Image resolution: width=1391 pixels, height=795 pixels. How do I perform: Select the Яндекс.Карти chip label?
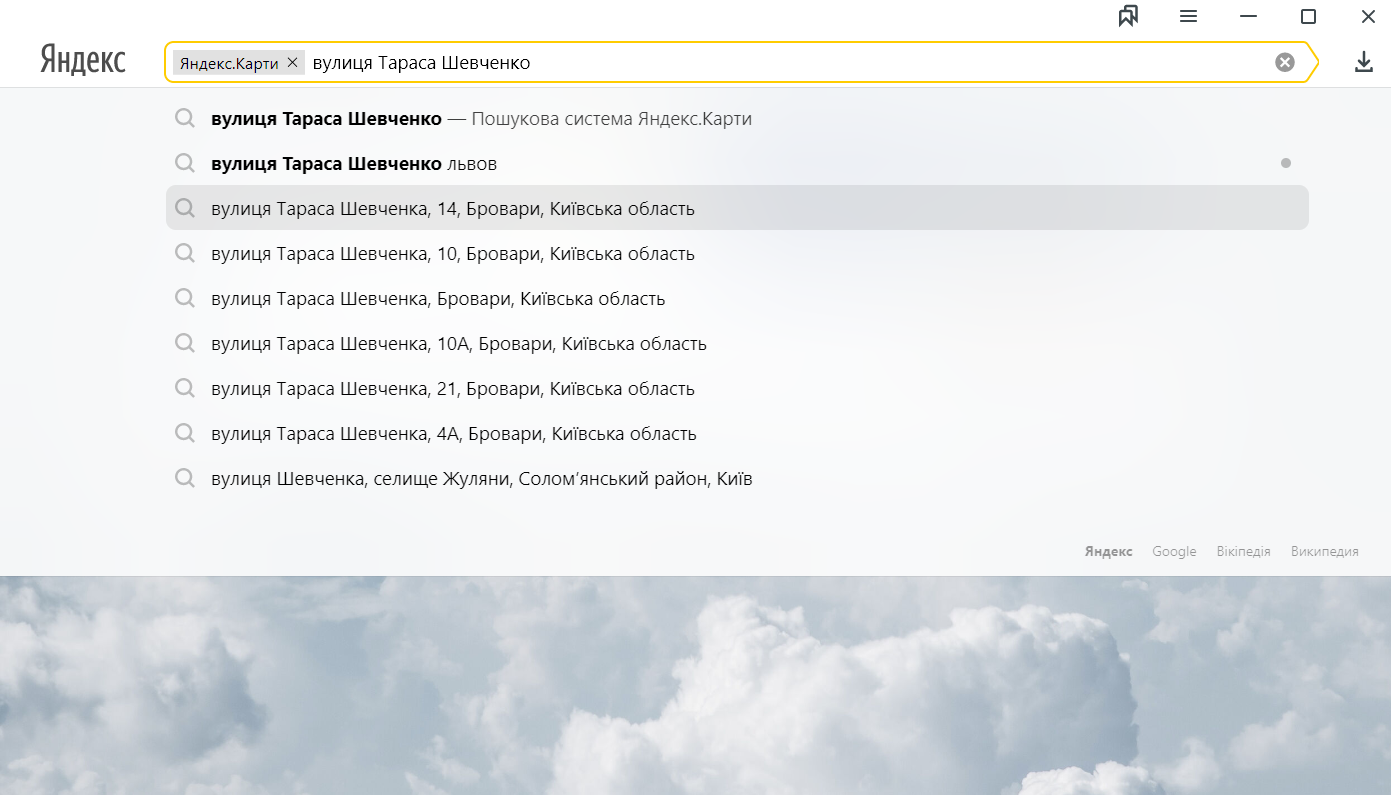(229, 63)
